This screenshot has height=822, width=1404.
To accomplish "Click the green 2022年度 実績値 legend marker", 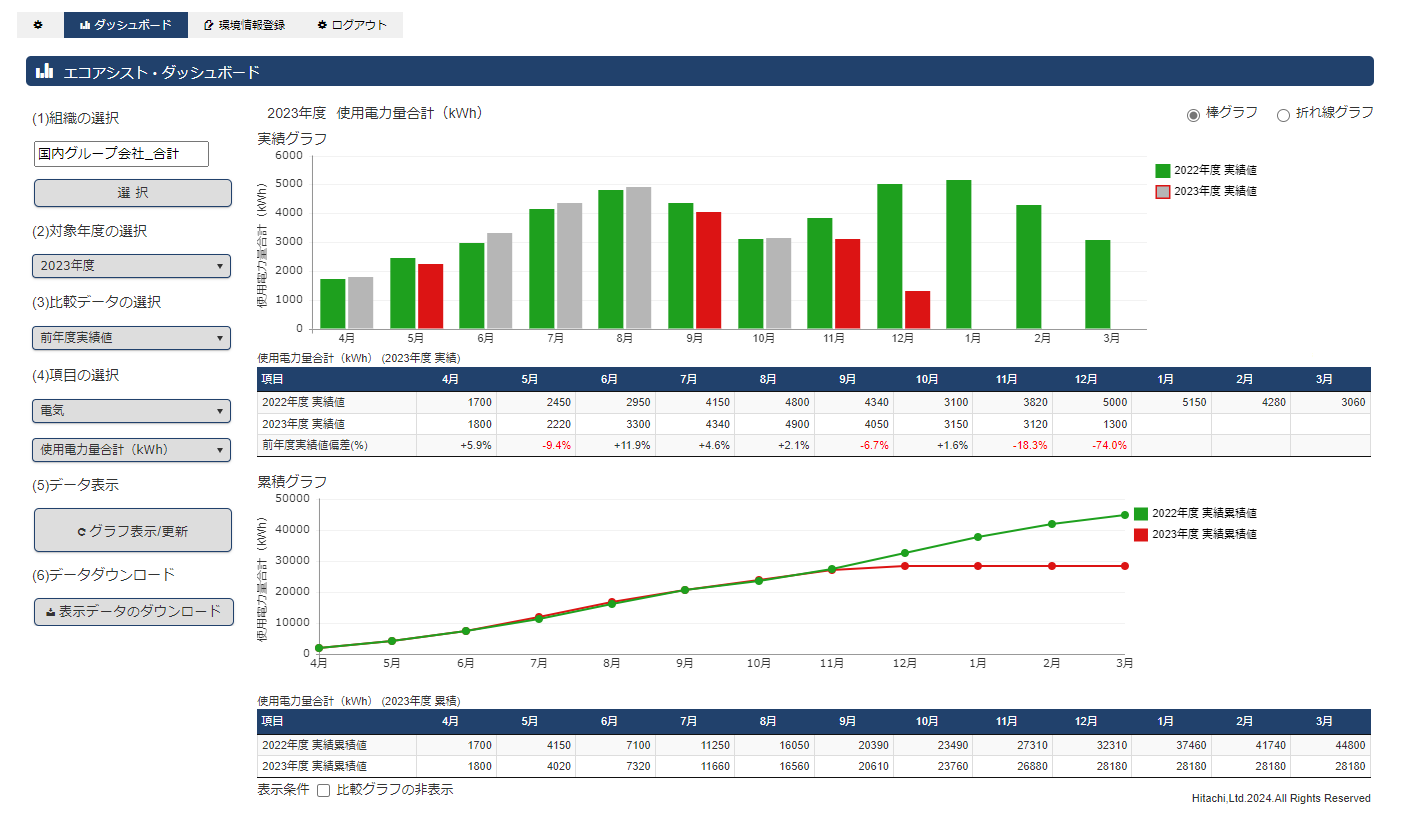I will [1162, 171].
